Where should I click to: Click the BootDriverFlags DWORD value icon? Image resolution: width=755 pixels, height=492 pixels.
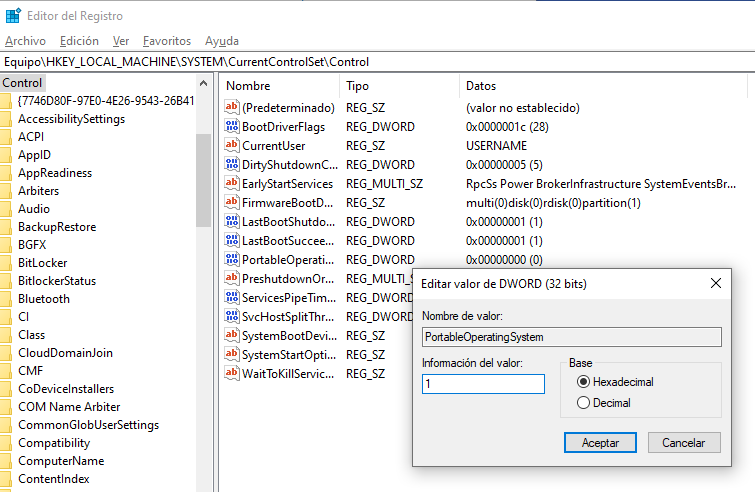(232, 127)
